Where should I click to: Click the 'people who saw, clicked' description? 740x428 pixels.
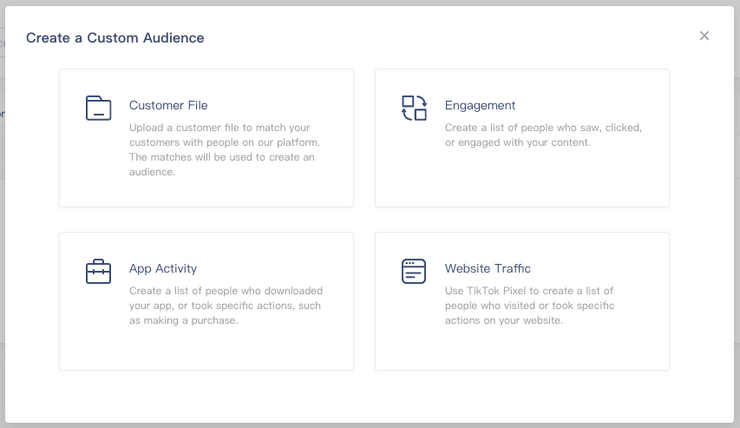point(543,135)
